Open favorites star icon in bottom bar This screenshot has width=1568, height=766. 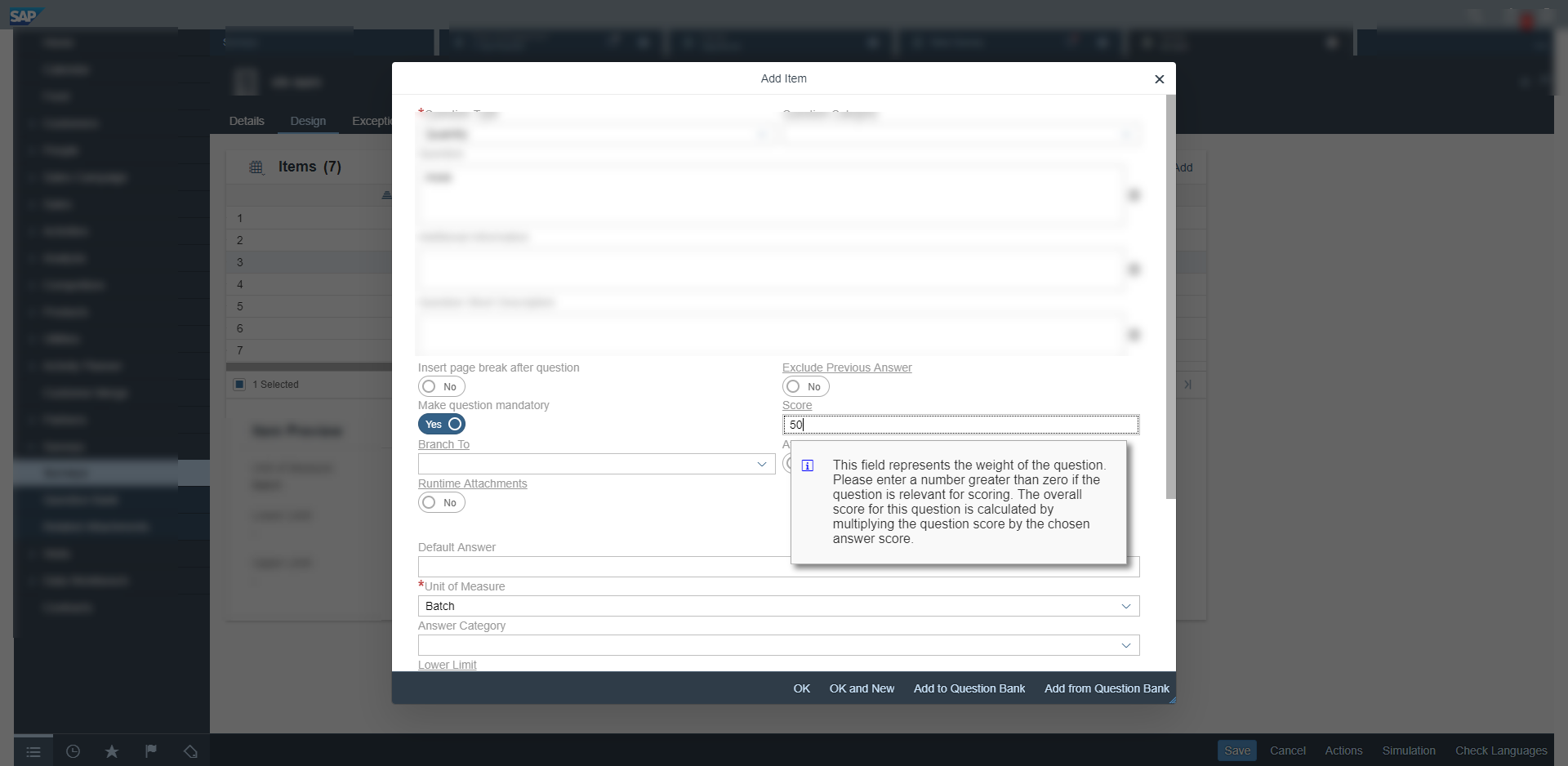[112, 751]
